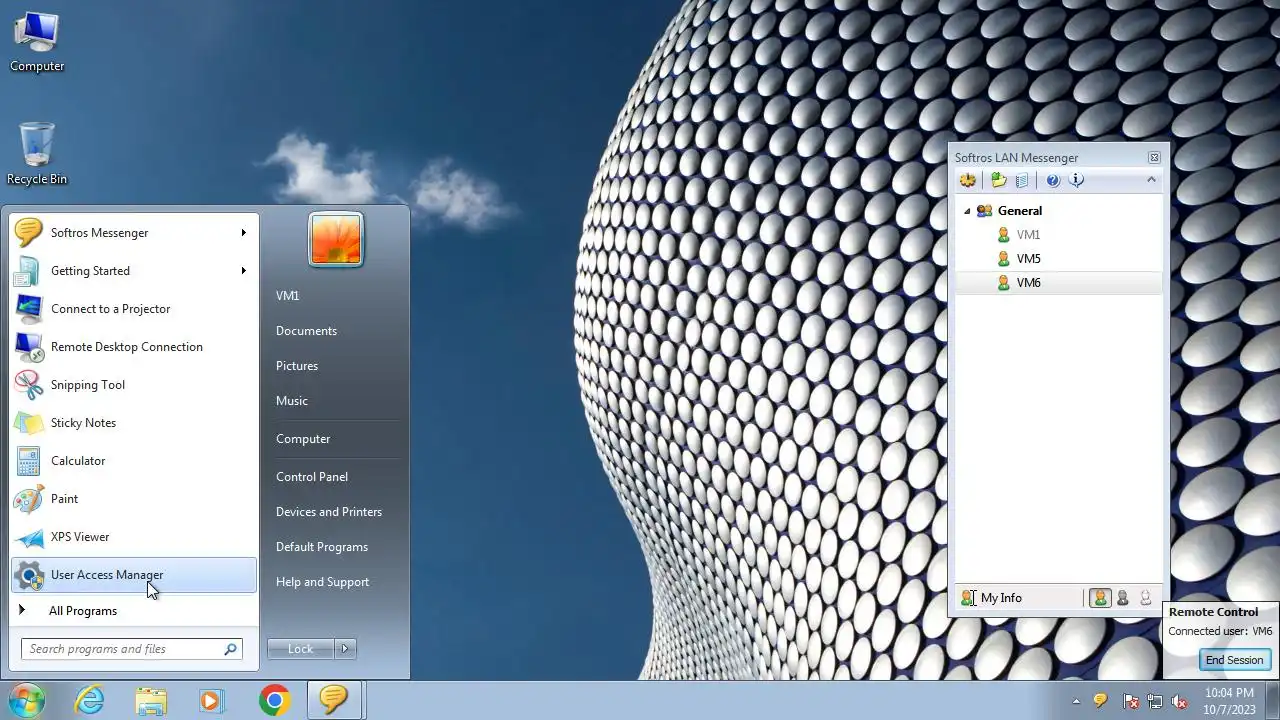The height and width of the screenshot is (720, 1280).
Task: Click the network tray icon
Action: pos(1155,701)
